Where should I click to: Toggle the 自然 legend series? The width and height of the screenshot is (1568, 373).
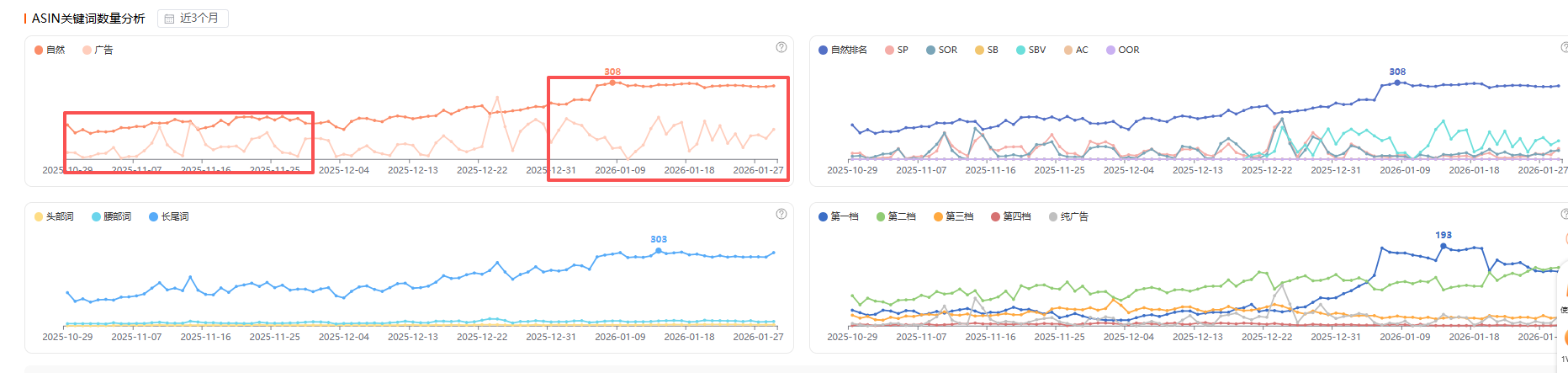tap(50, 50)
